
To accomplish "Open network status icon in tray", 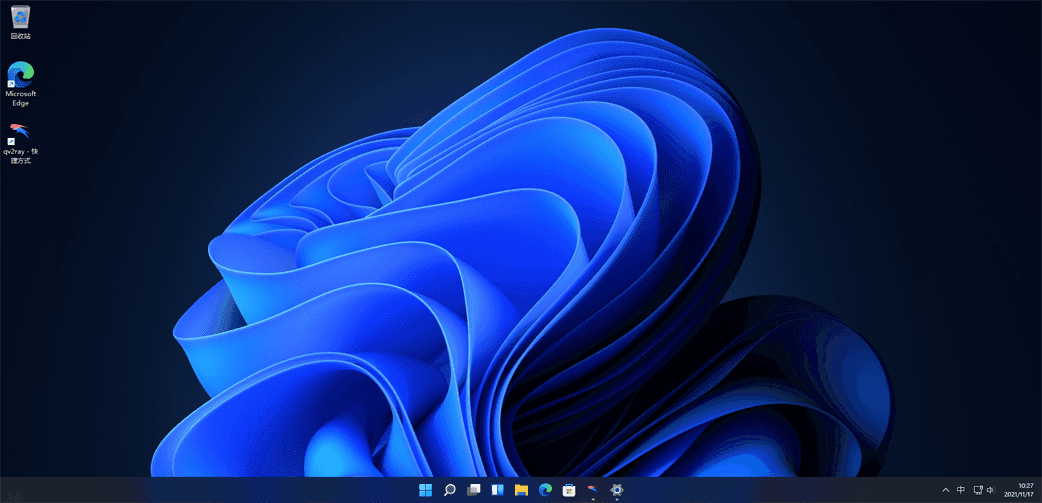I will (x=978, y=490).
